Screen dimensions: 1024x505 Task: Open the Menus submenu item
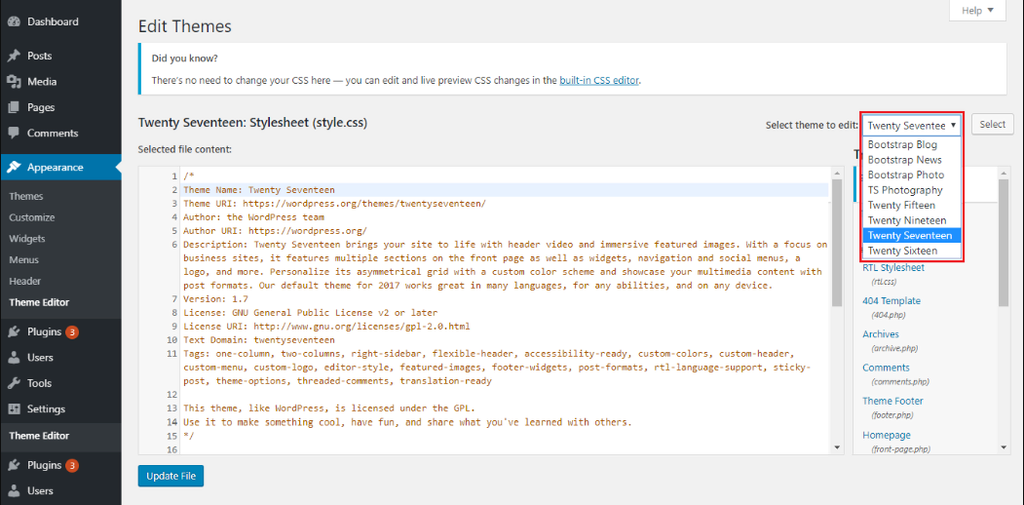point(24,260)
